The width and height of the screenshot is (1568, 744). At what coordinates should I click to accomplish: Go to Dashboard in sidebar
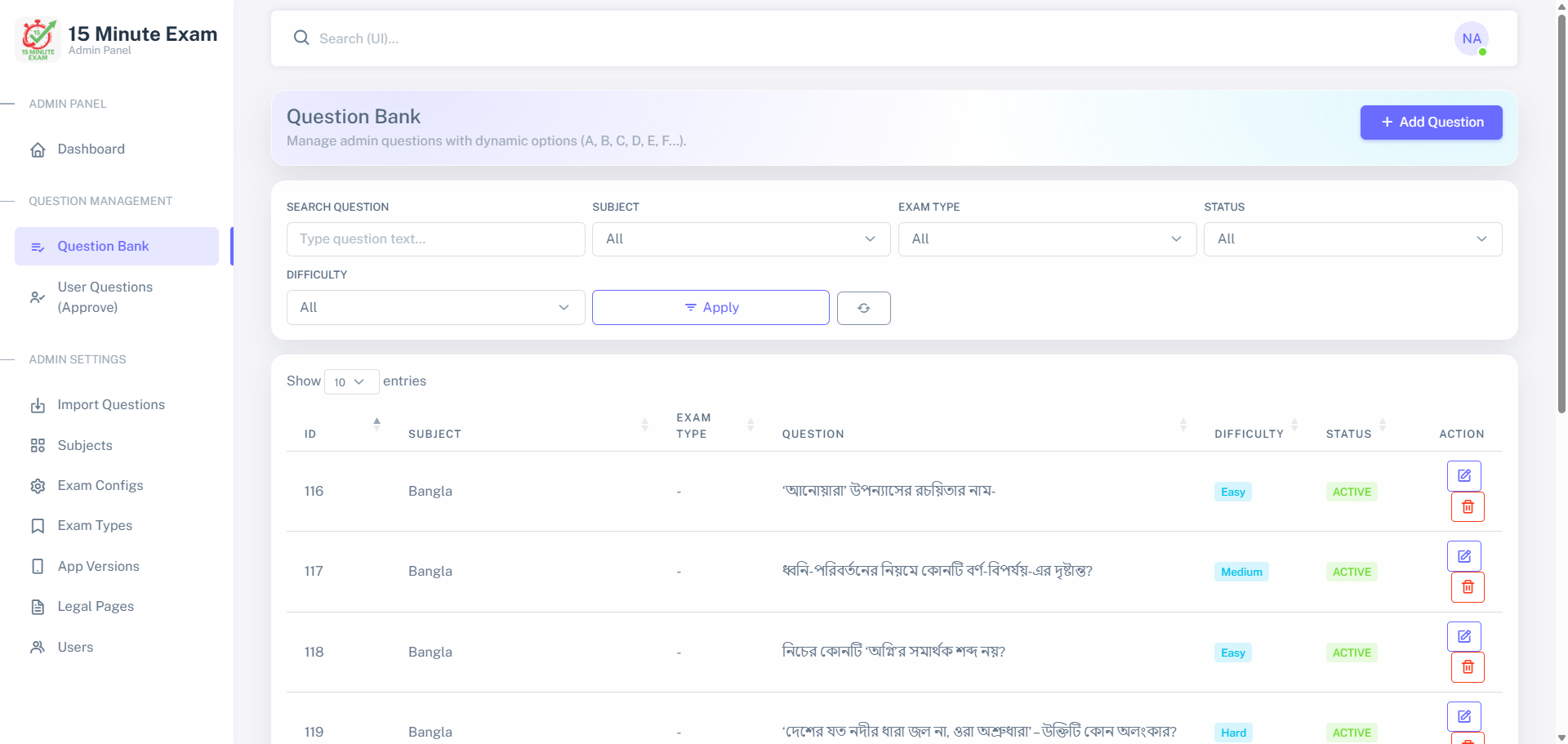pos(117,149)
